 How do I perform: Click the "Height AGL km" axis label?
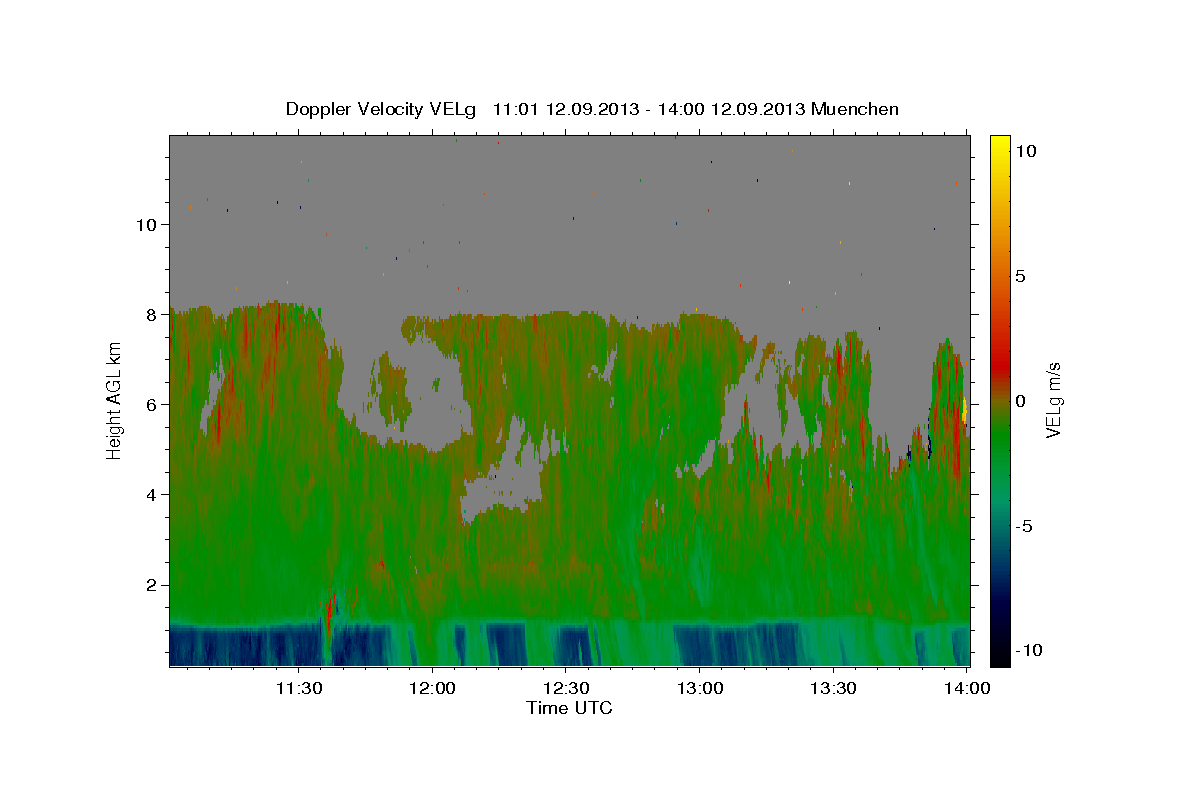[114, 399]
